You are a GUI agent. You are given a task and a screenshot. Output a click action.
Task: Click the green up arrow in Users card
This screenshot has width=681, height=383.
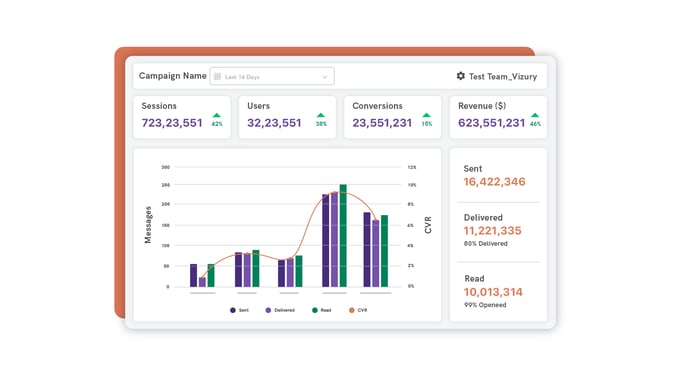[x=321, y=115]
